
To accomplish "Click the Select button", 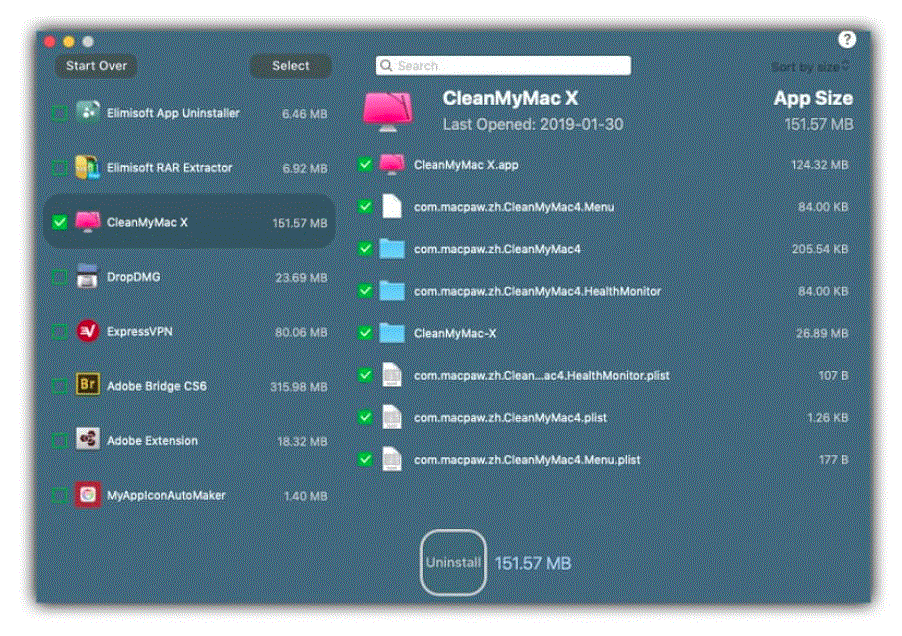I will [291, 66].
